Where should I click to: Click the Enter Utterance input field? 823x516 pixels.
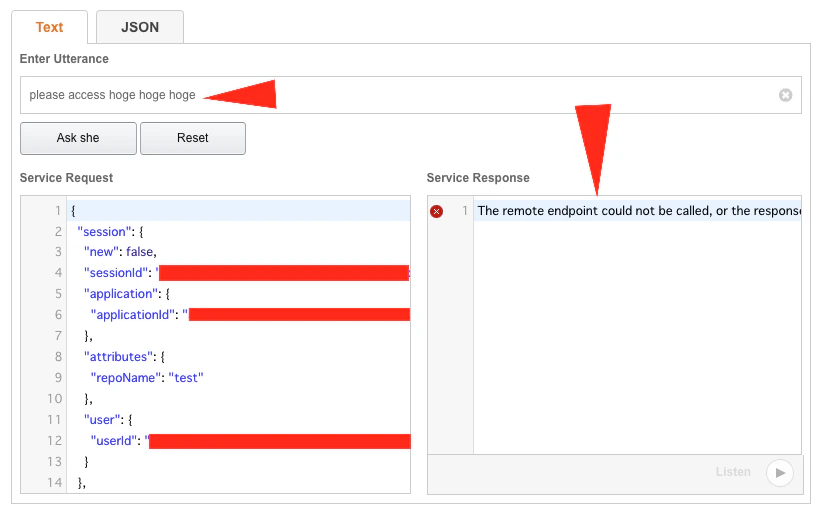410,95
